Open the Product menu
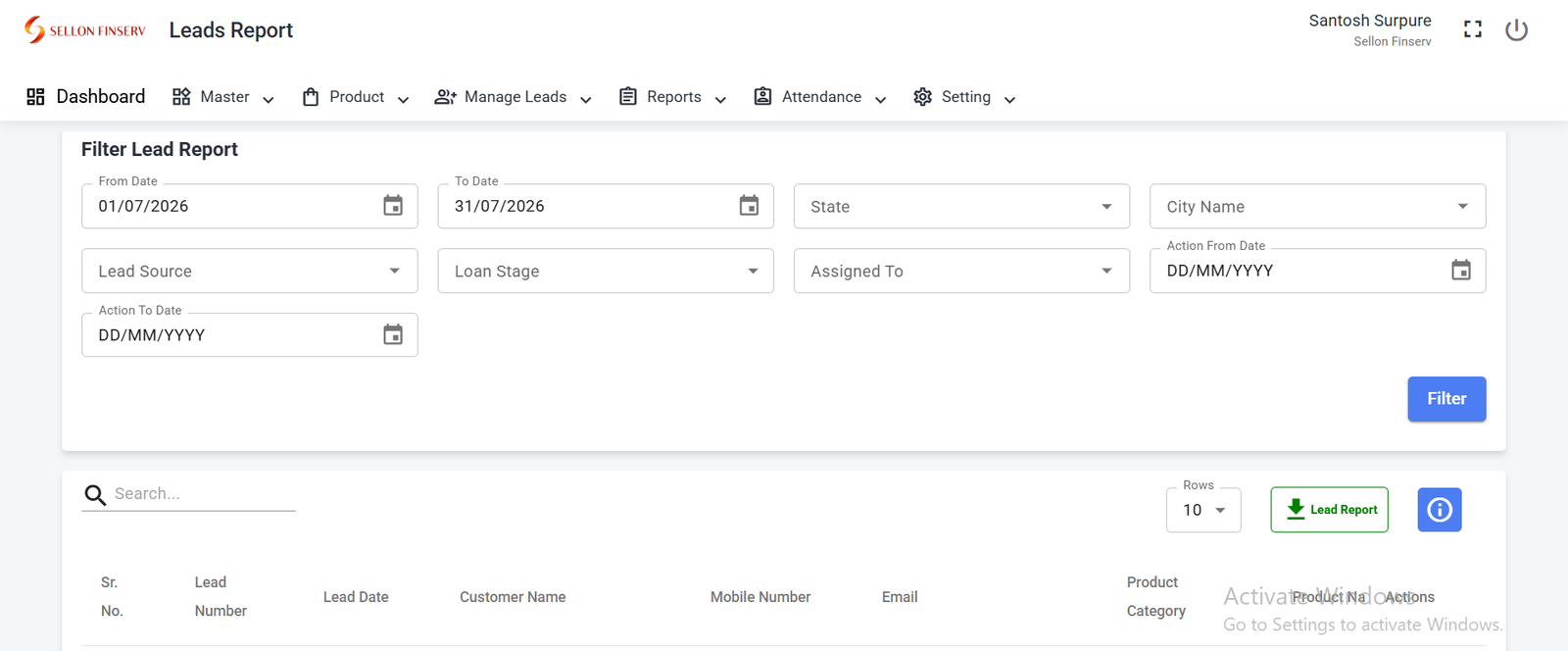The height and width of the screenshot is (651, 1568). 356,96
